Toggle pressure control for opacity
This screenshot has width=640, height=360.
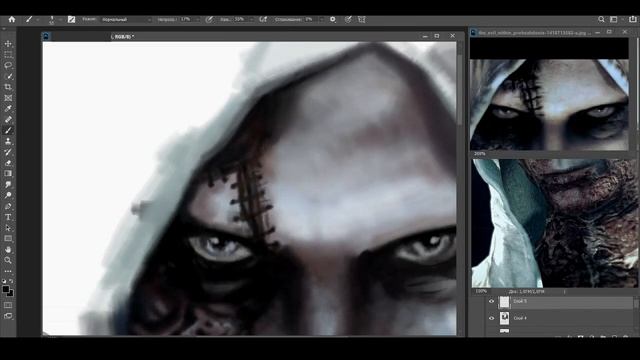coord(209,19)
